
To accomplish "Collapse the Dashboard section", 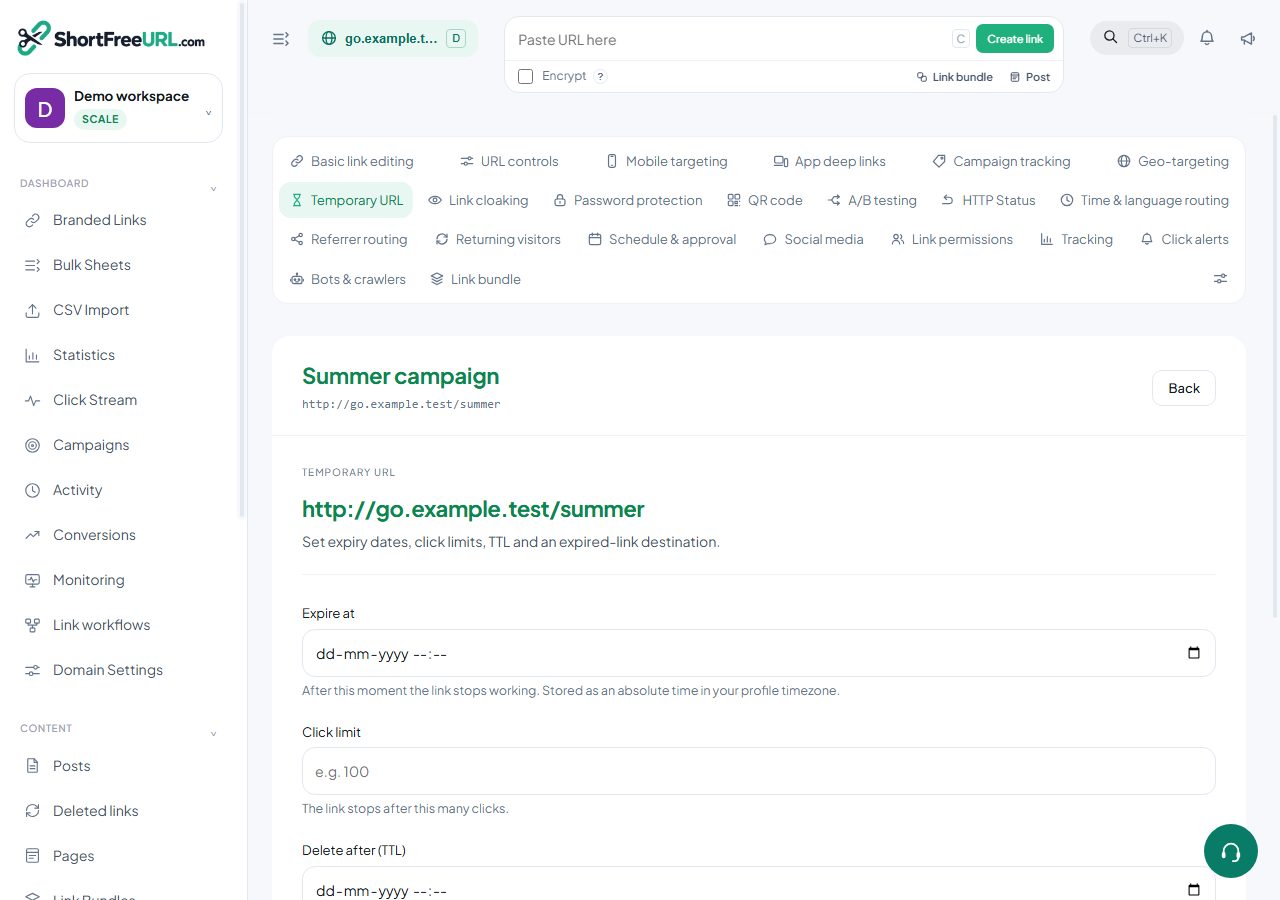I will tap(213, 189).
